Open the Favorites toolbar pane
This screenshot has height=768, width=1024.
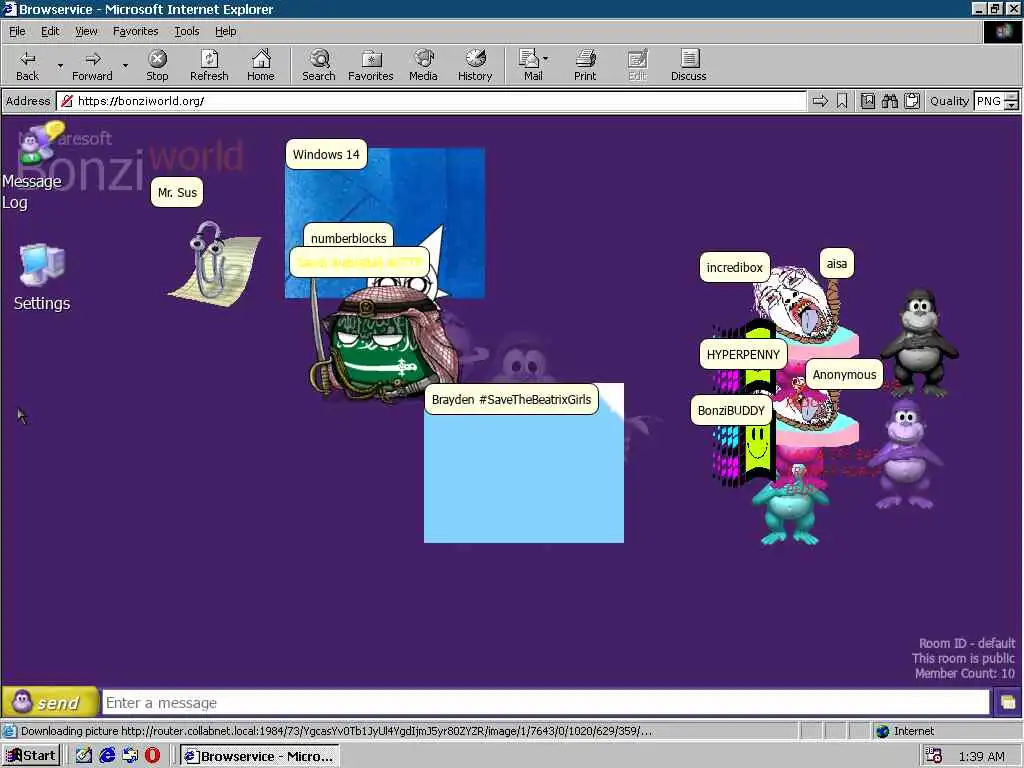click(x=371, y=65)
